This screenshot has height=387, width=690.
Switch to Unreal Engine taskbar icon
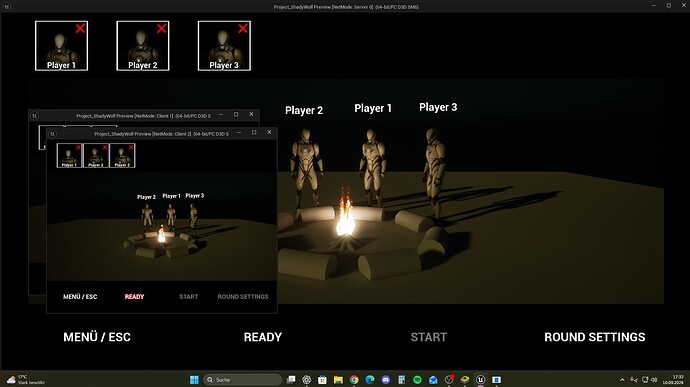(x=481, y=380)
